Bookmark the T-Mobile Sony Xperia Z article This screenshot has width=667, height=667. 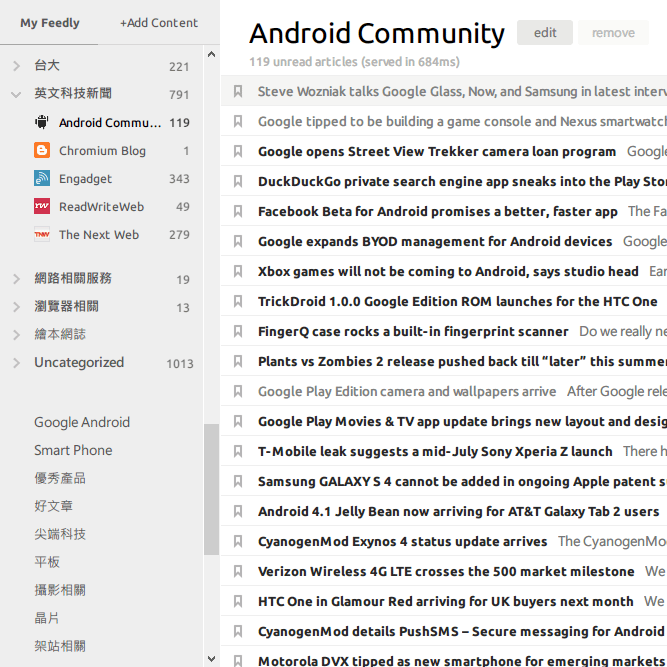pos(238,451)
